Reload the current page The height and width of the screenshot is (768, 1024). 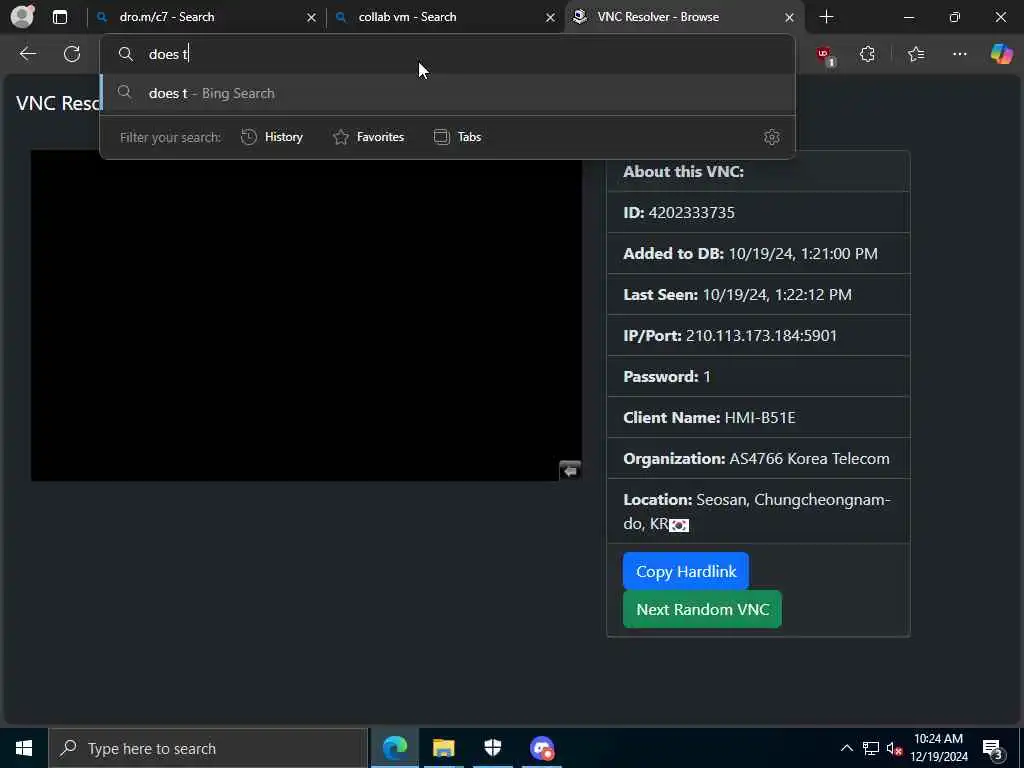(72, 54)
